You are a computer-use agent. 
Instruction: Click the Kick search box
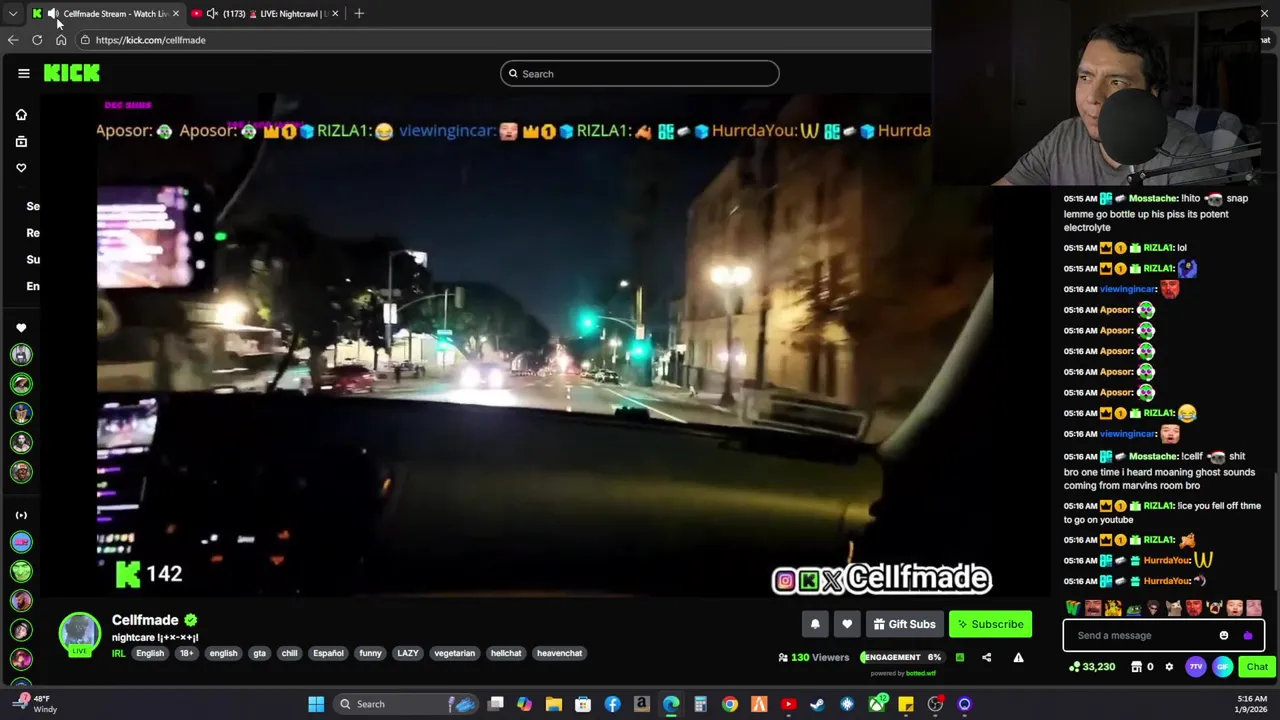tap(640, 73)
